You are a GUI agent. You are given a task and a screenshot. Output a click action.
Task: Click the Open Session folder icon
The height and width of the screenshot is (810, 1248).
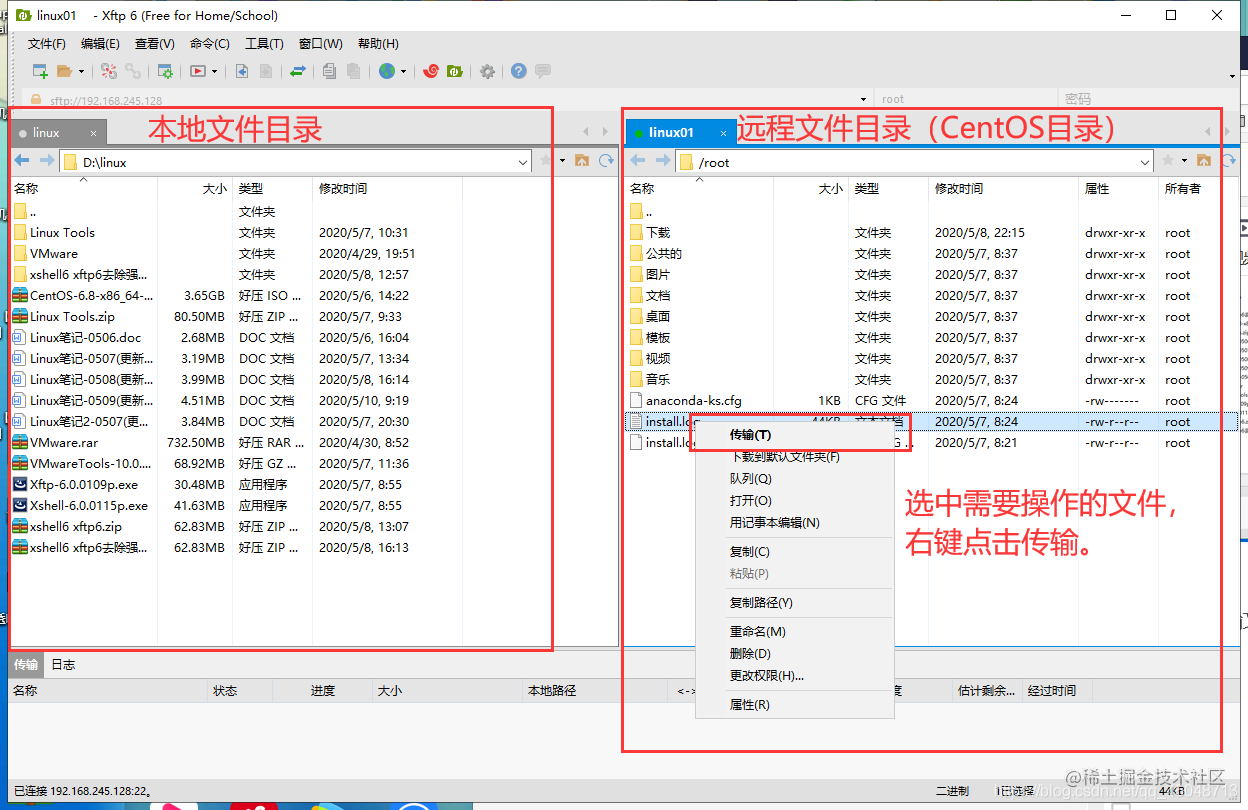[x=65, y=71]
